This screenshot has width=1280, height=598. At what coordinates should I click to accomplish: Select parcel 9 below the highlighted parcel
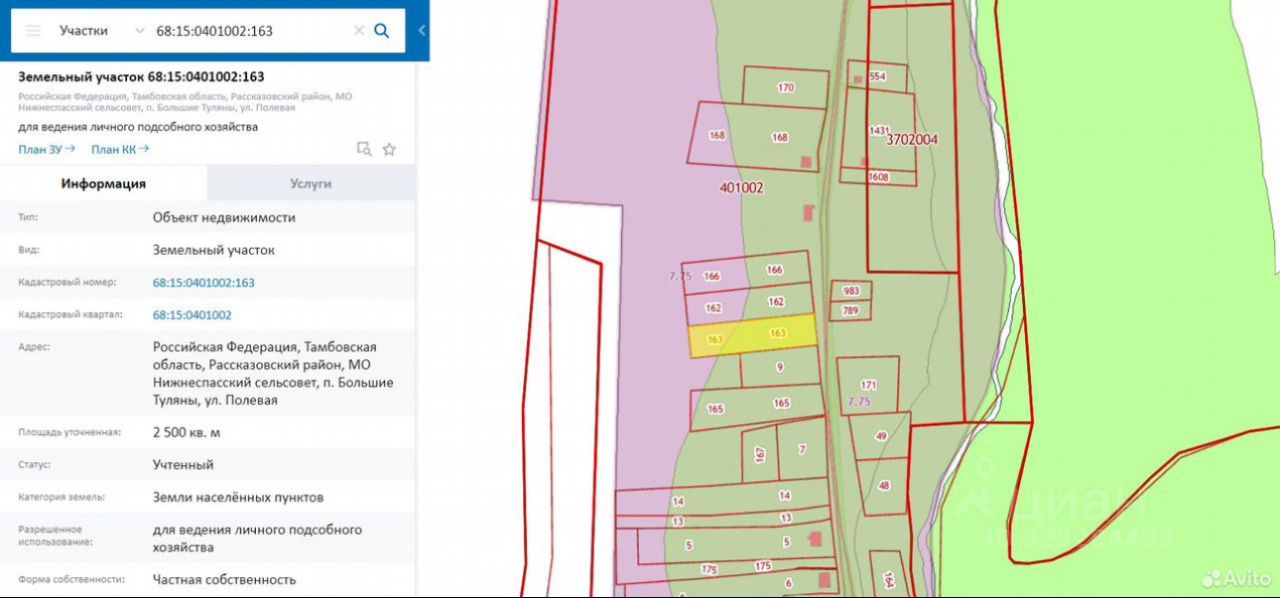coord(779,368)
